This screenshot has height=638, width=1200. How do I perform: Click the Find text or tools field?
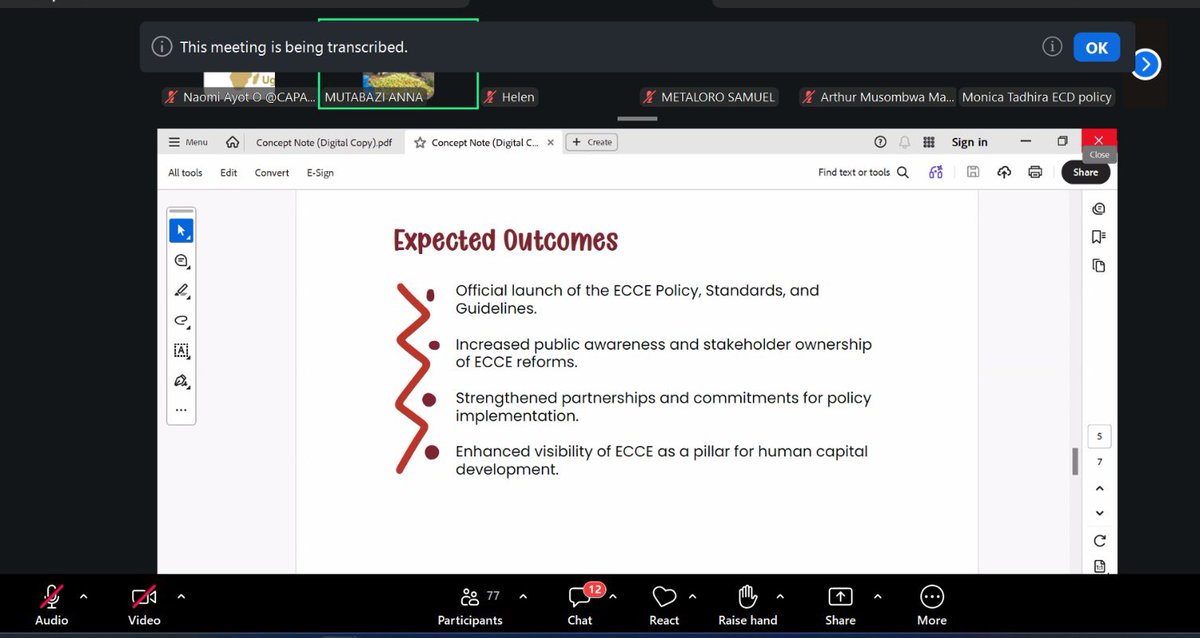point(853,172)
